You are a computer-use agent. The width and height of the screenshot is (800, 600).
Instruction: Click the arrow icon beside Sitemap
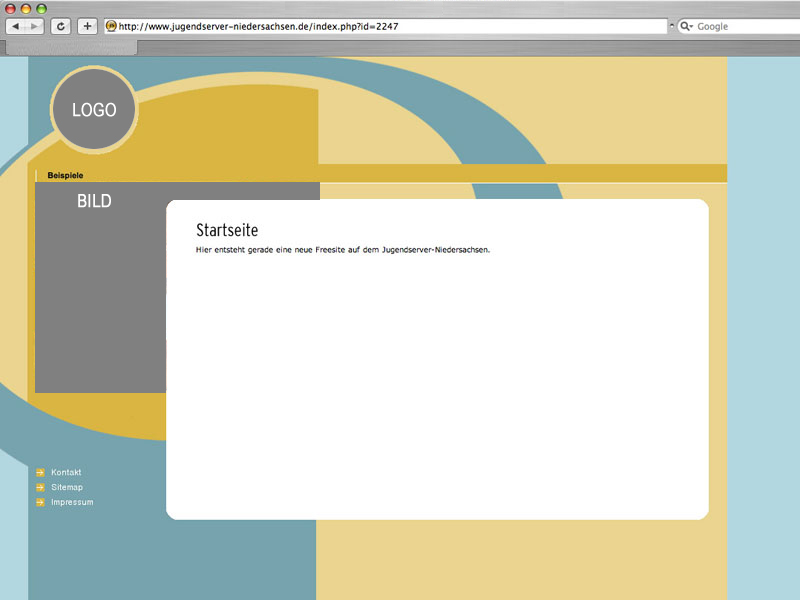[40, 487]
